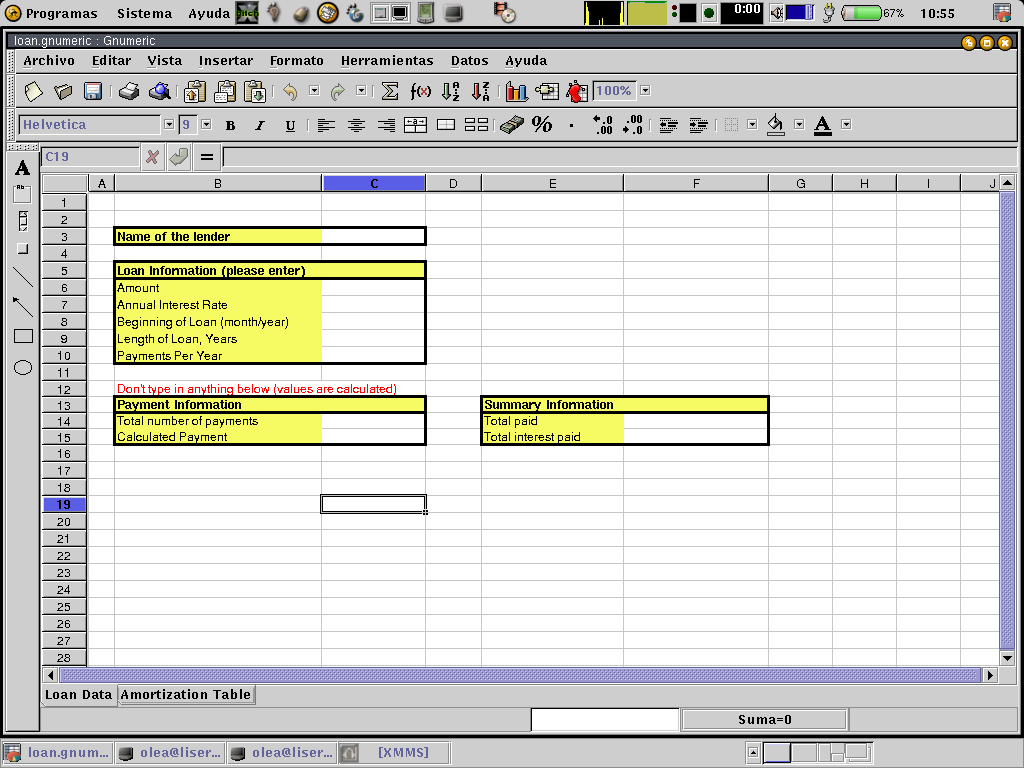The width and height of the screenshot is (1024, 768).
Task: Accept cell entry with the check button
Action: click(x=179, y=157)
